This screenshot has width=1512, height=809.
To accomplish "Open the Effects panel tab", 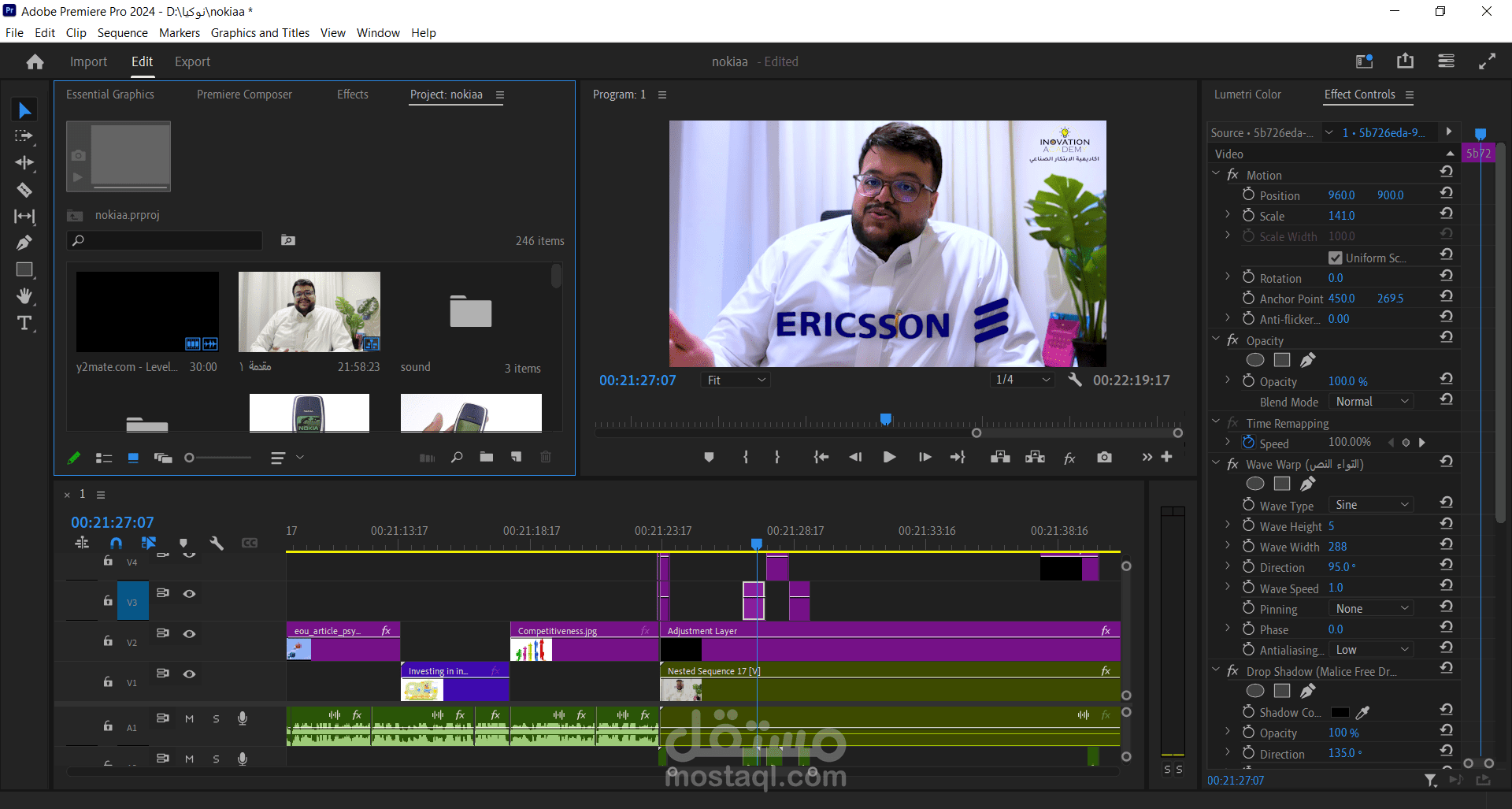I will point(352,95).
